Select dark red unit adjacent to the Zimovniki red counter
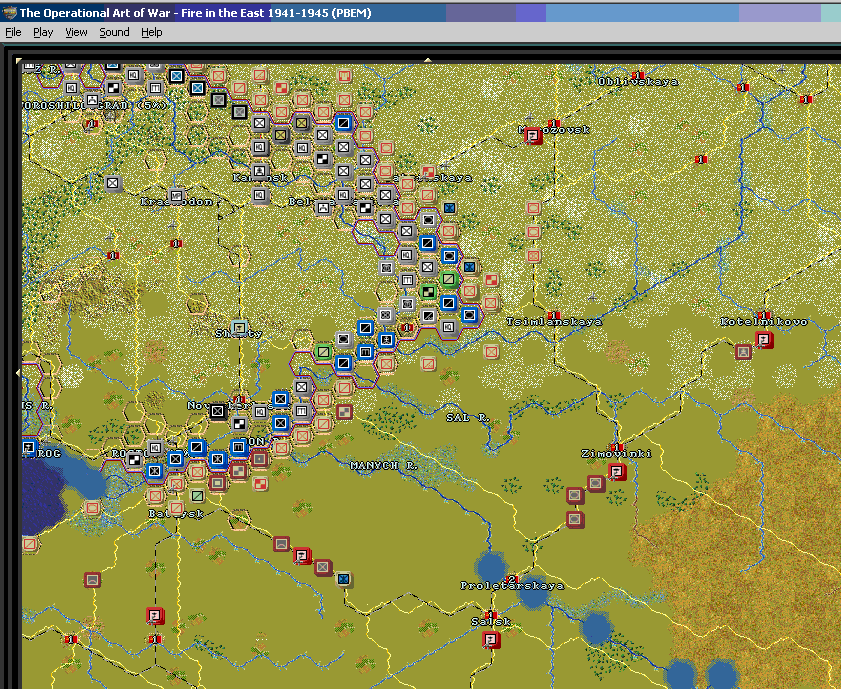Image resolution: width=841 pixels, height=689 pixels. (596, 484)
